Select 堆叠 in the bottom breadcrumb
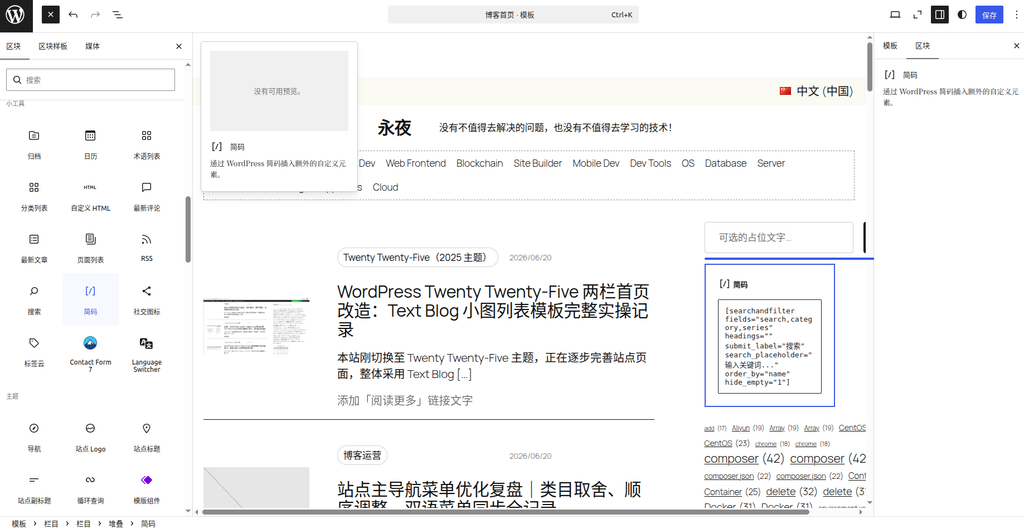 [x=116, y=523]
